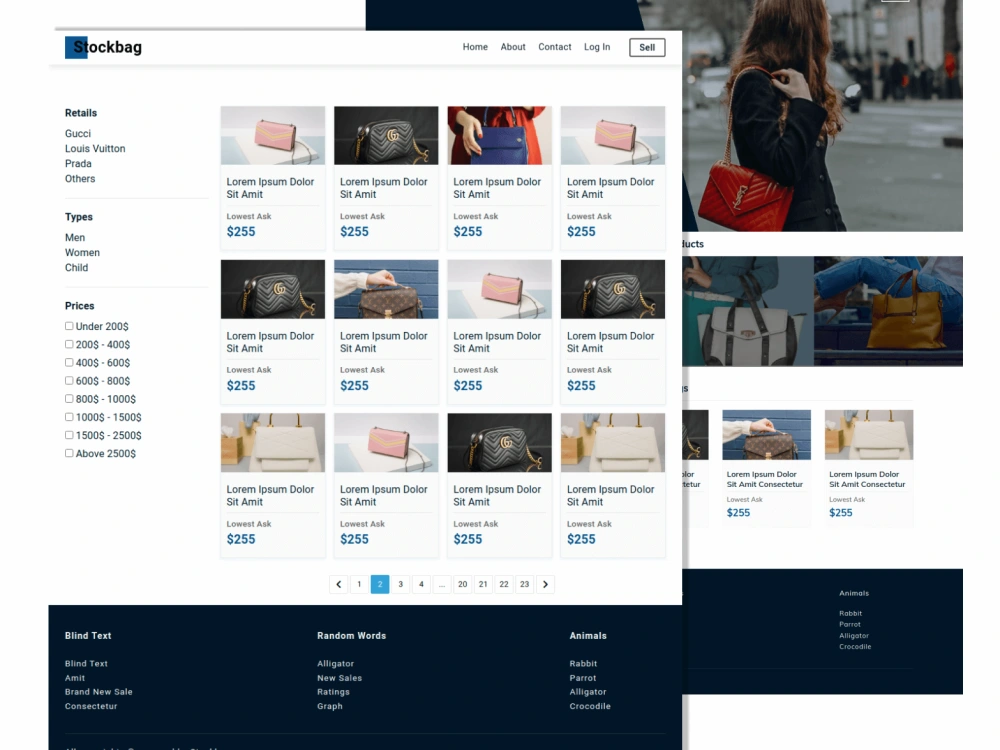Click footer link Graph
Image resolution: width=1000 pixels, height=750 pixels.
click(330, 706)
